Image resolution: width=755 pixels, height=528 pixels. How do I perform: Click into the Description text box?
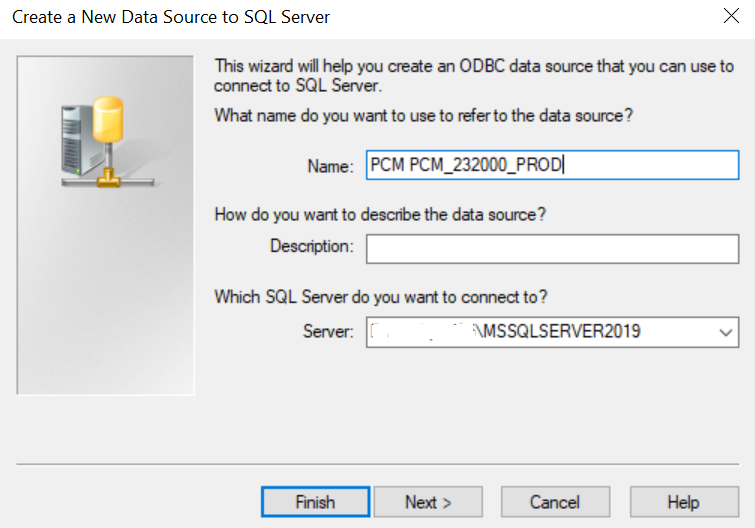coord(552,249)
